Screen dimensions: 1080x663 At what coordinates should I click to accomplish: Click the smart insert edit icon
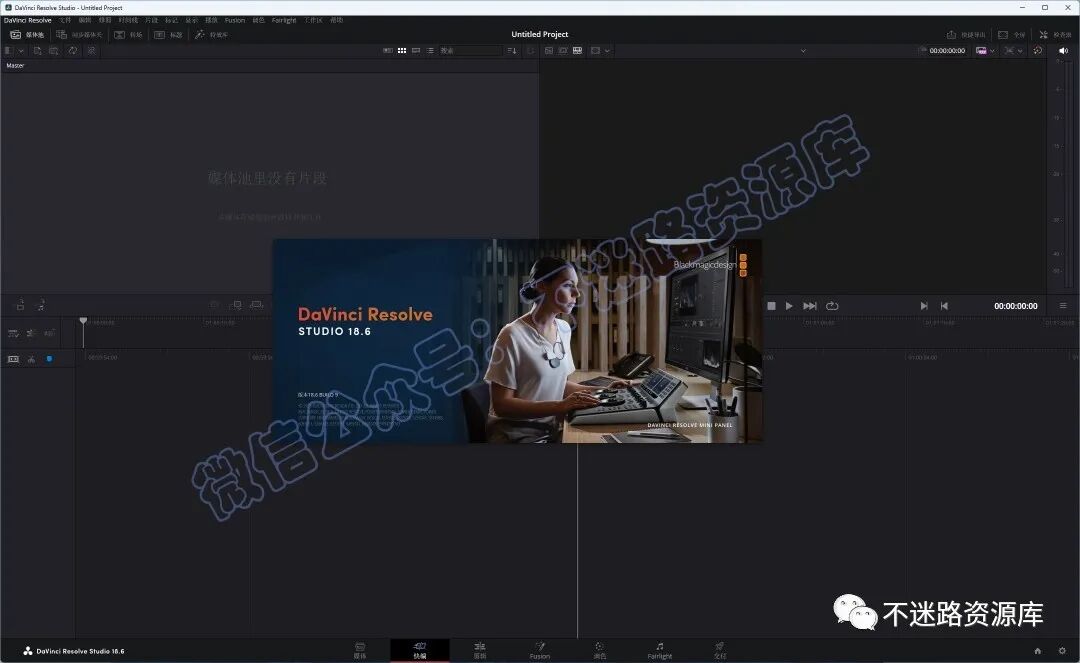[215, 305]
